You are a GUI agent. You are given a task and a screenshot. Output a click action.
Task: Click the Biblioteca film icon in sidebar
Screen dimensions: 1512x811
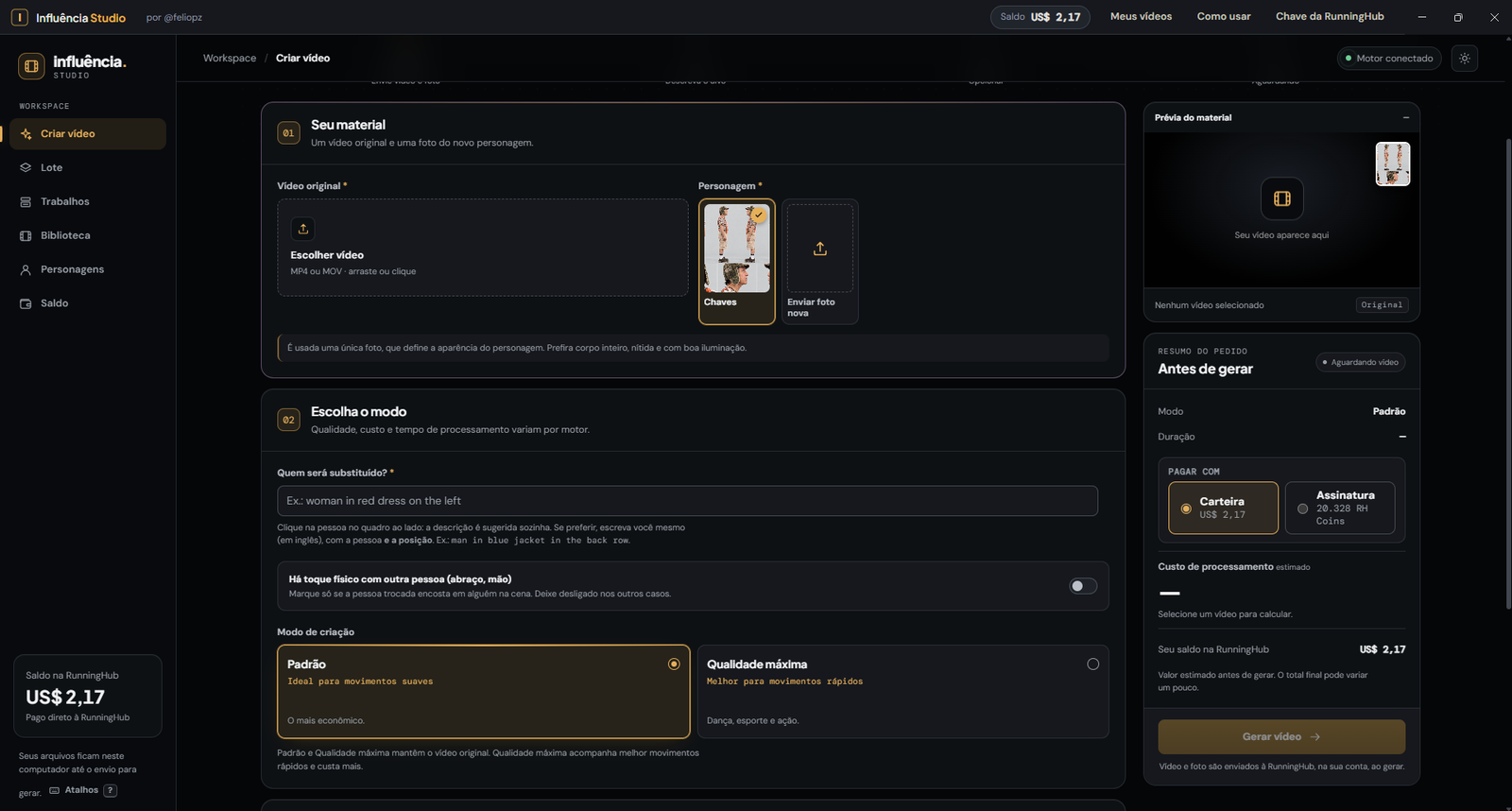(x=26, y=235)
